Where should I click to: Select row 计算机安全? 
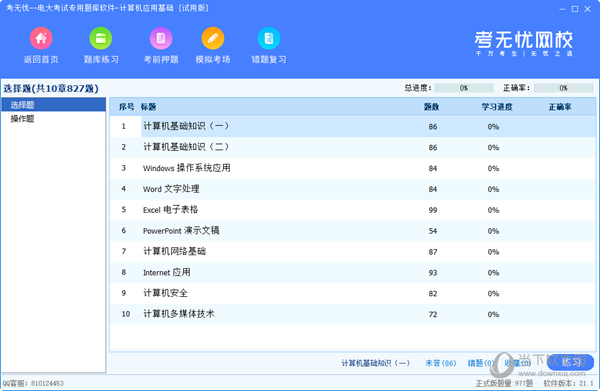pyautogui.click(x=353, y=293)
